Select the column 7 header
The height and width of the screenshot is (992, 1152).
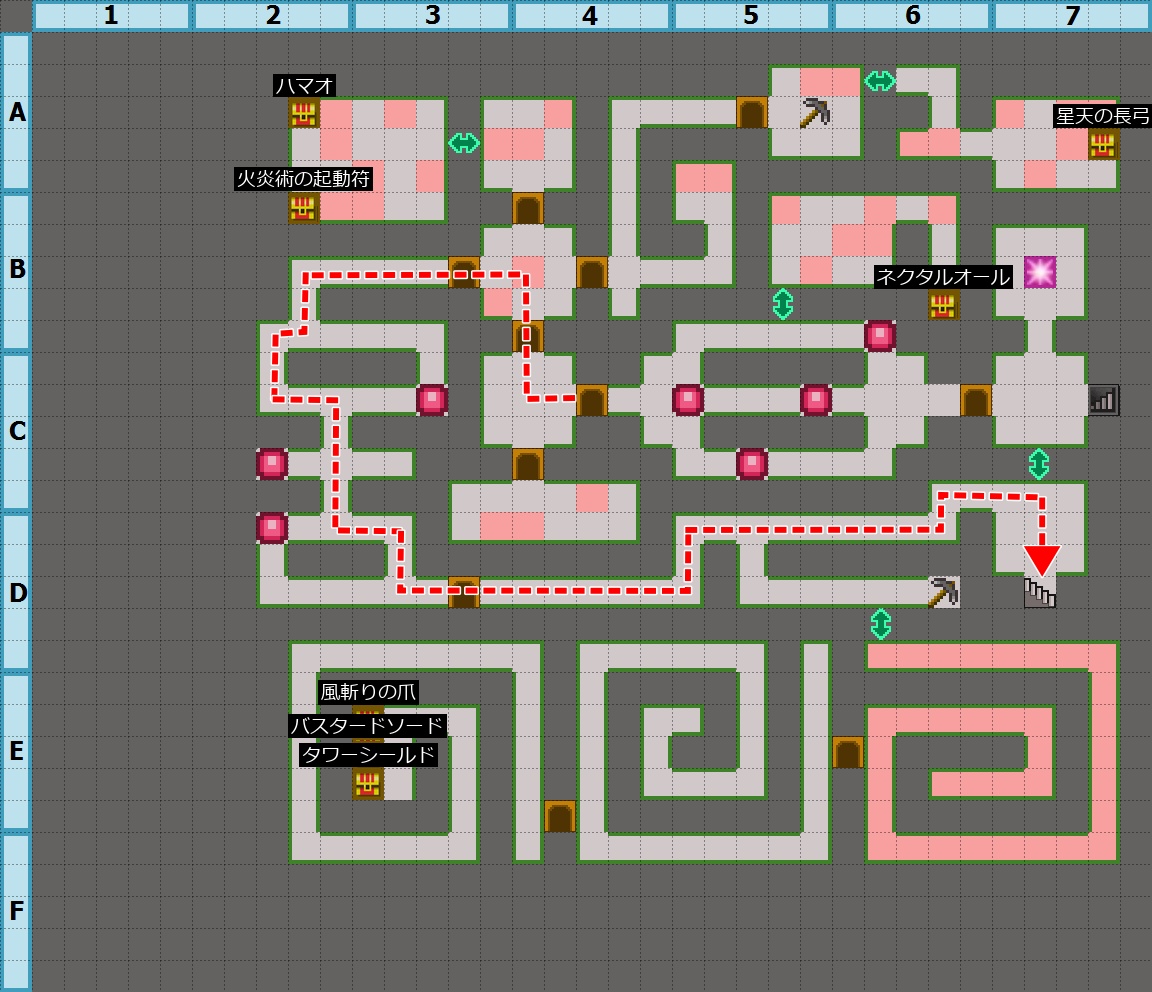pos(1071,16)
